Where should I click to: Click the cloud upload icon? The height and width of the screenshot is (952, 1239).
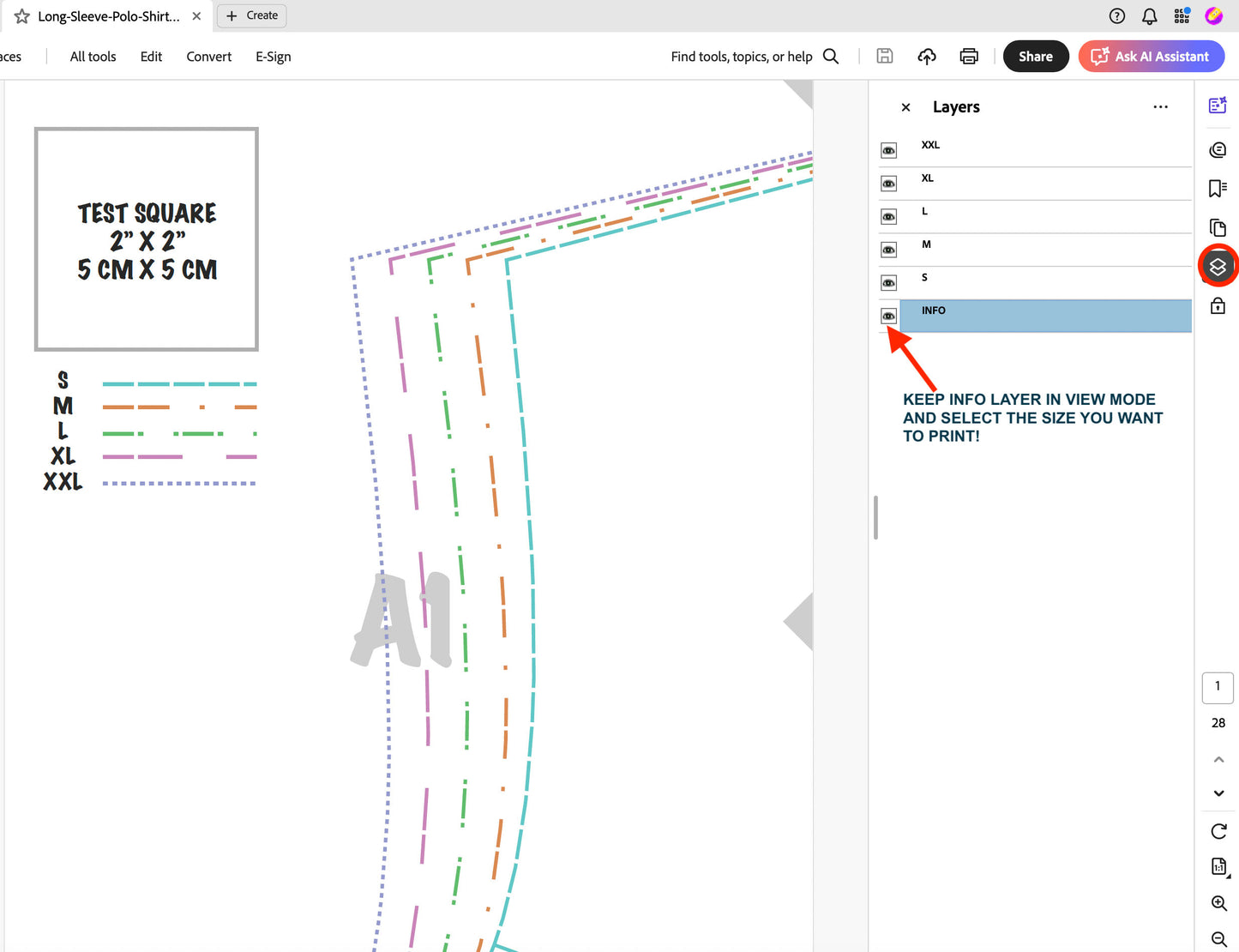pos(927,57)
